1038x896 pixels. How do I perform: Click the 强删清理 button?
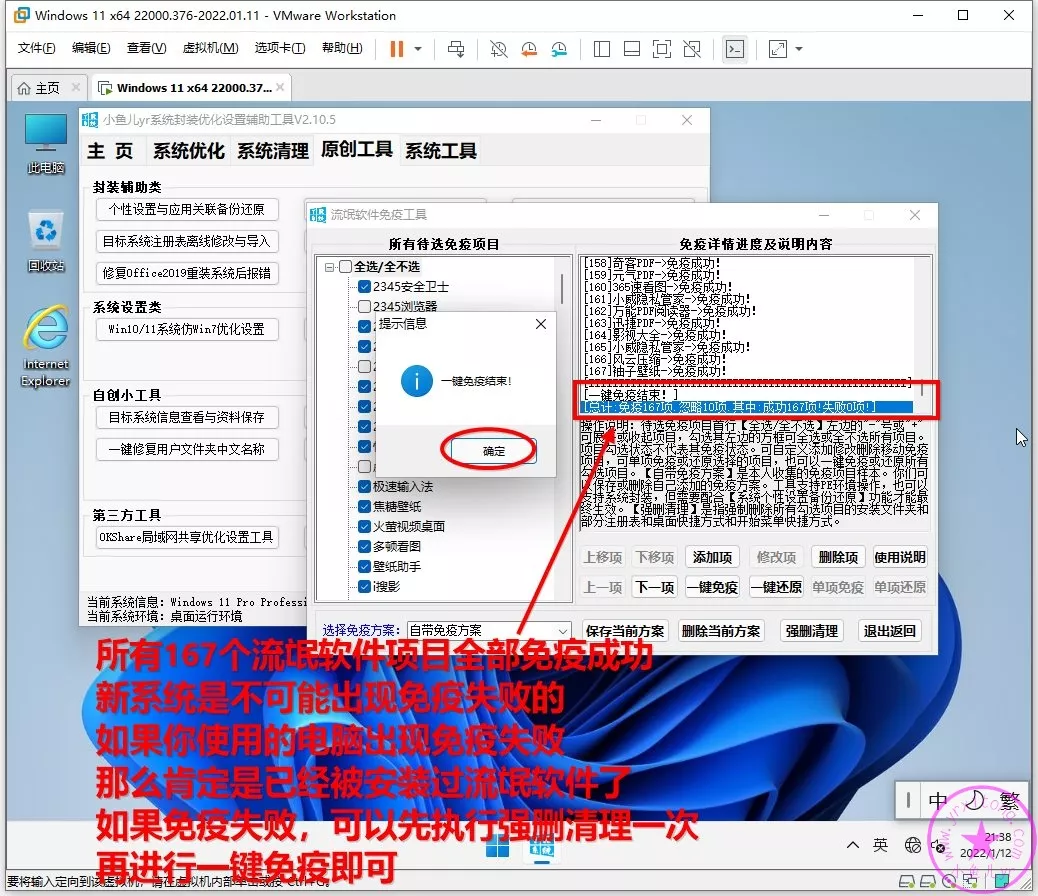(811, 631)
